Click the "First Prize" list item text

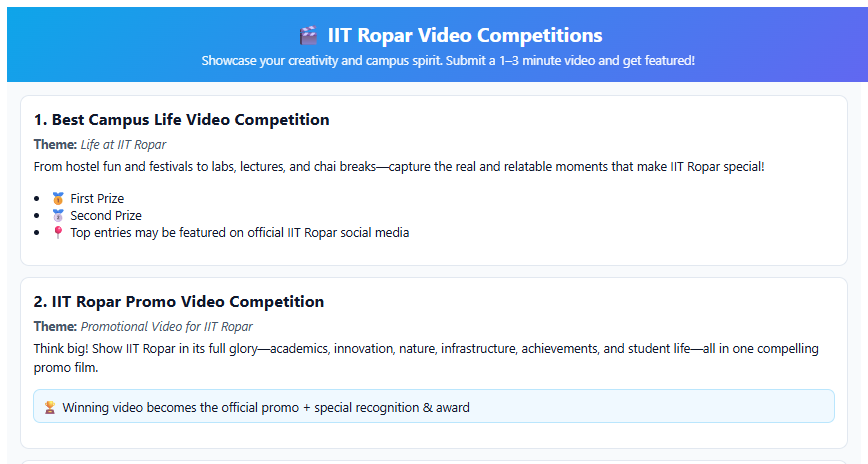(97, 199)
